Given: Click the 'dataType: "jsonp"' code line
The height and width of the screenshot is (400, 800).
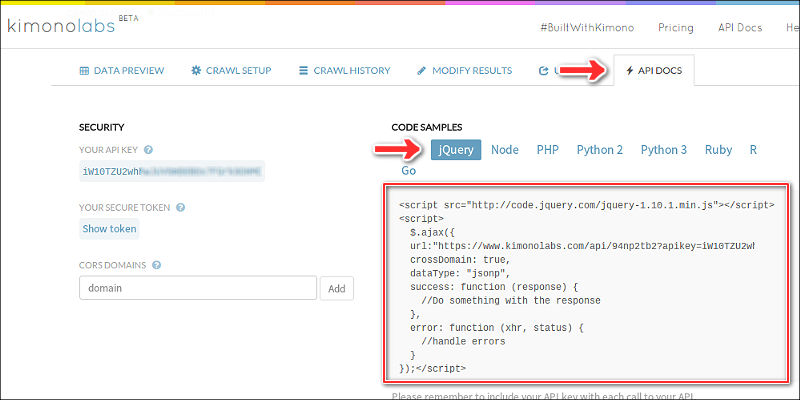Looking at the screenshot, I should click(x=460, y=273).
